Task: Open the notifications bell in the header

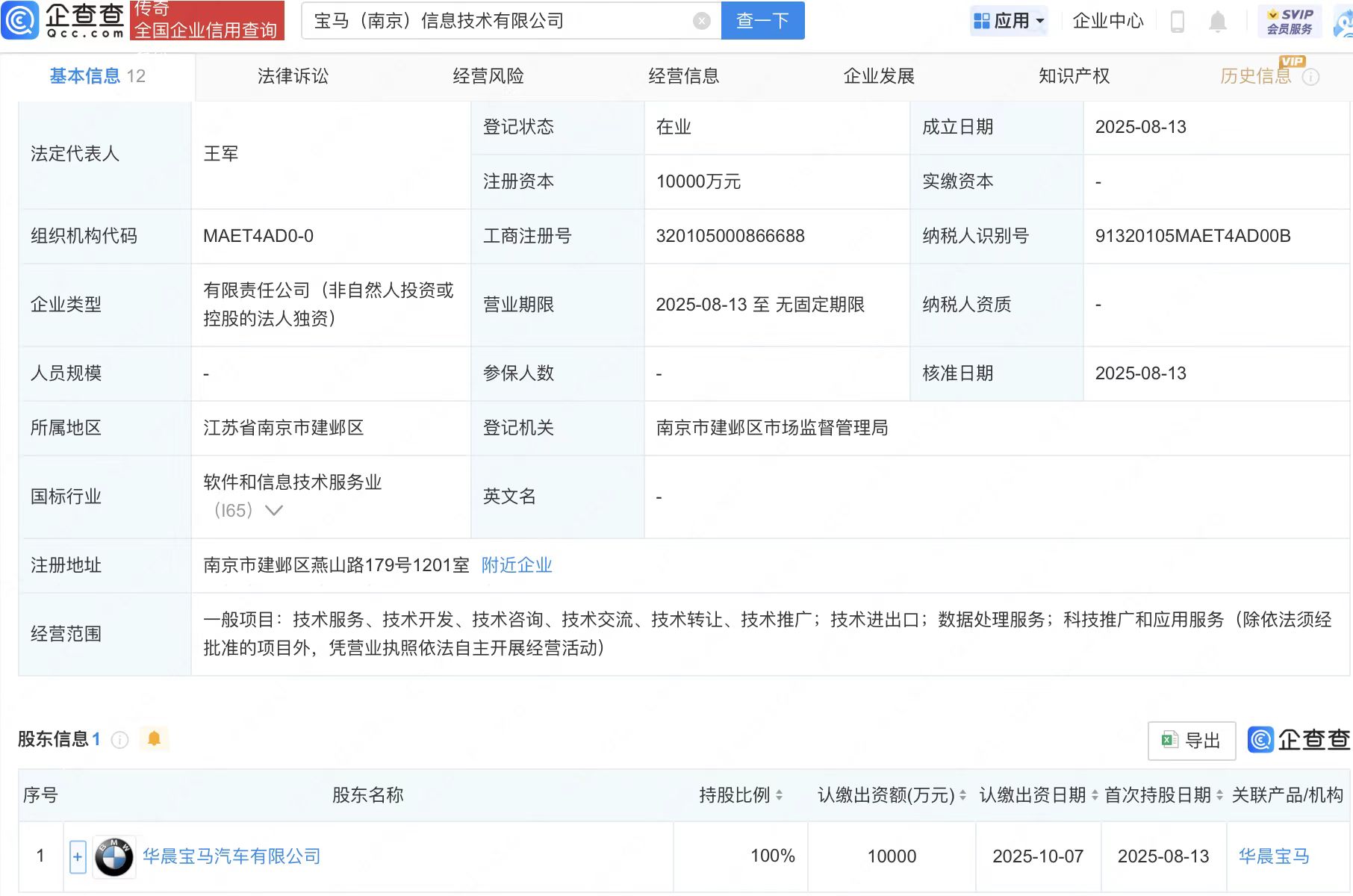Action: pos(1217,22)
